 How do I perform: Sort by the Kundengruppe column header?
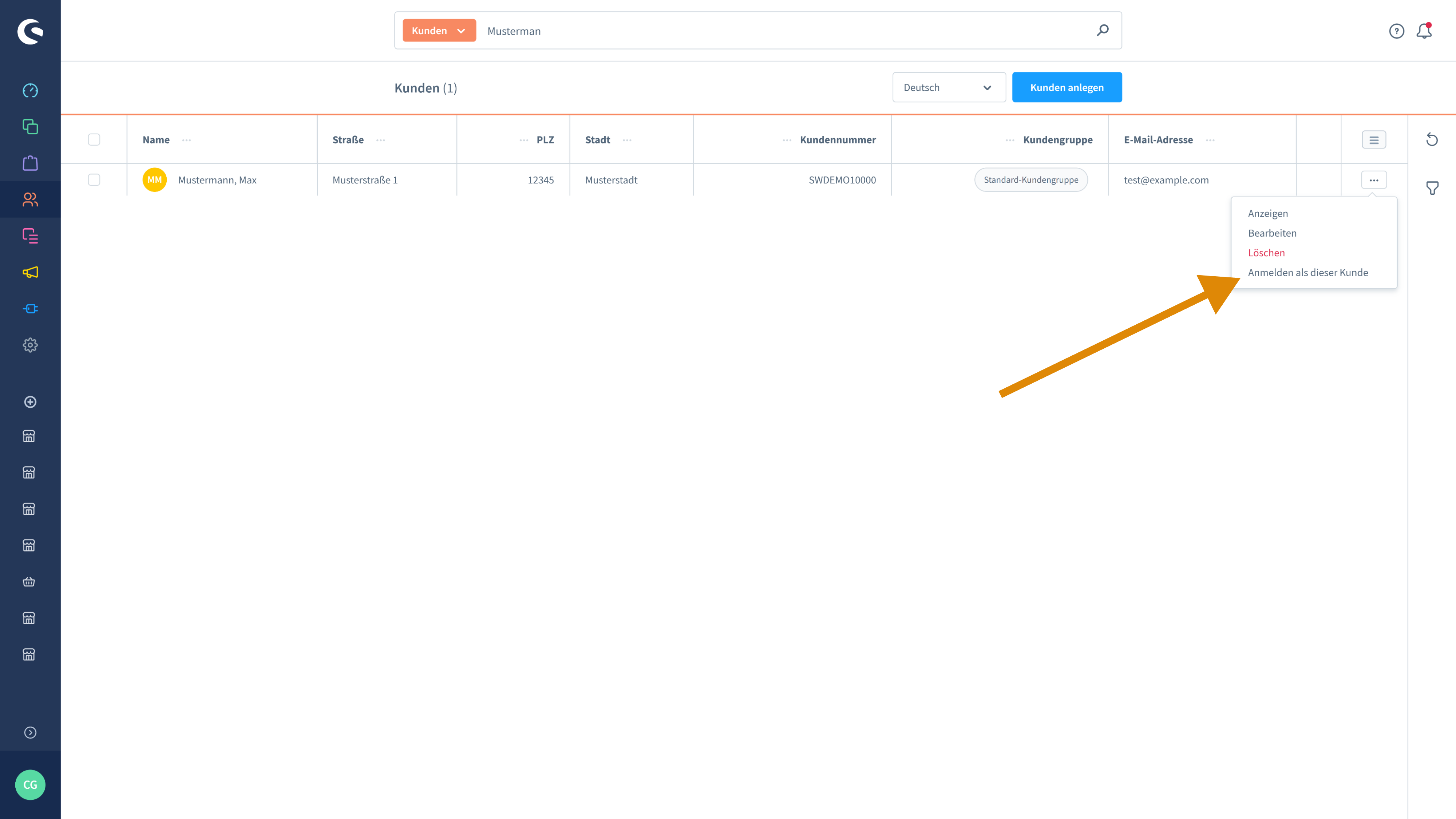[x=1057, y=140]
